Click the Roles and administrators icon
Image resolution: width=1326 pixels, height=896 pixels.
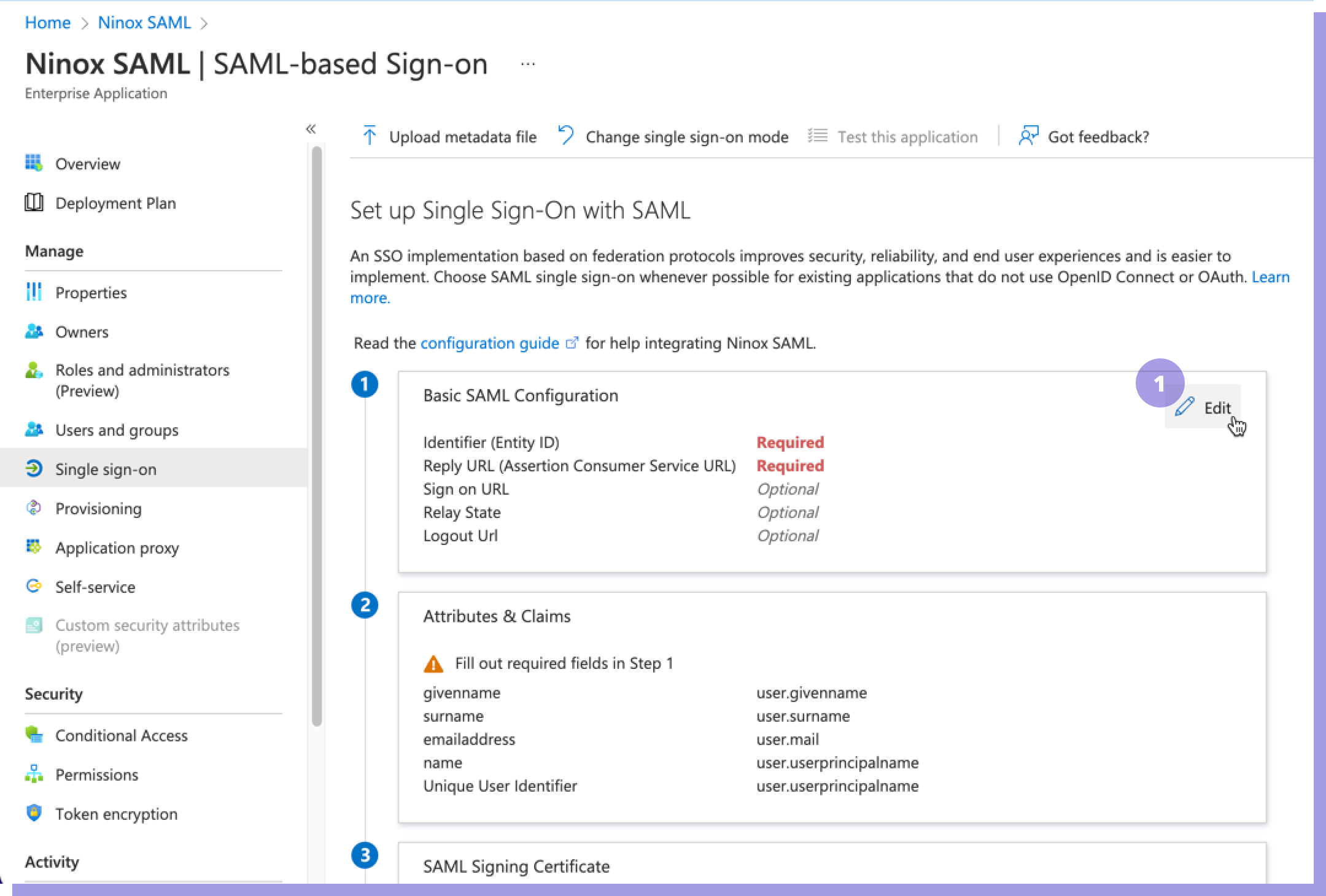pos(34,370)
